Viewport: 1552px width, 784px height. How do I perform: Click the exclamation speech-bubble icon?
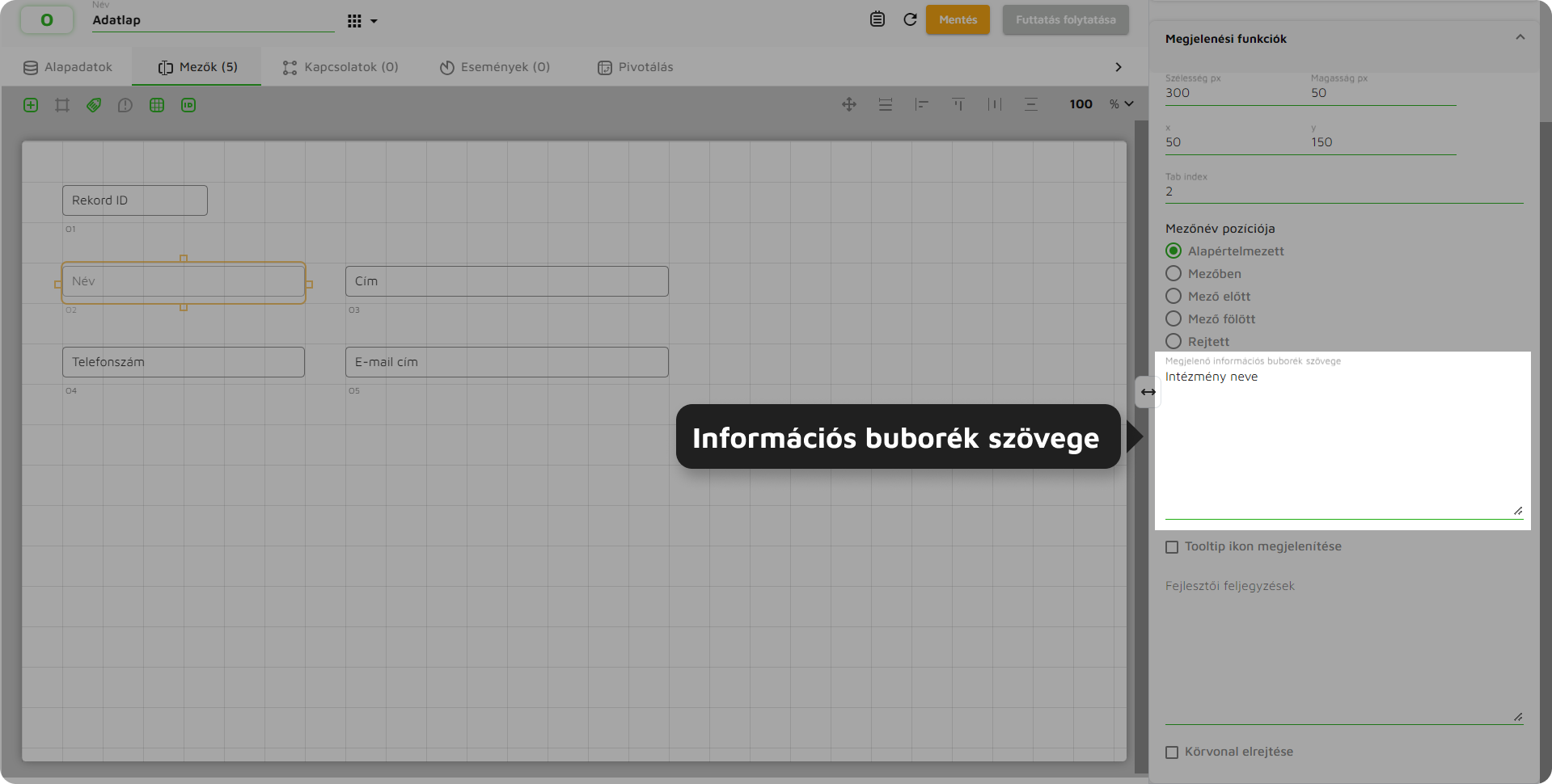point(125,105)
